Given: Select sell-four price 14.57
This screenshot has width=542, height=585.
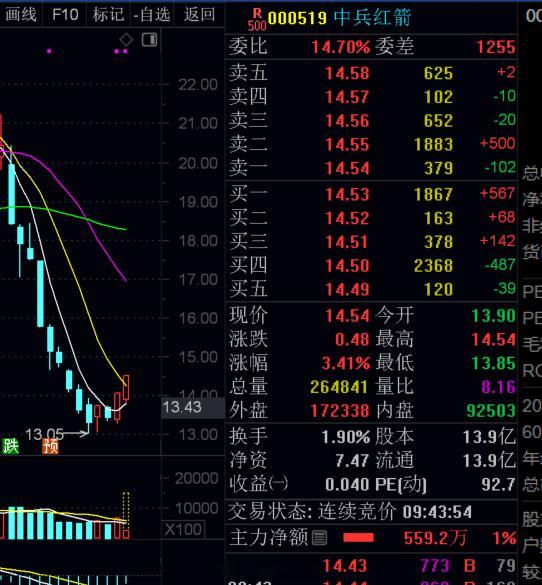Looking at the screenshot, I should [x=347, y=97].
